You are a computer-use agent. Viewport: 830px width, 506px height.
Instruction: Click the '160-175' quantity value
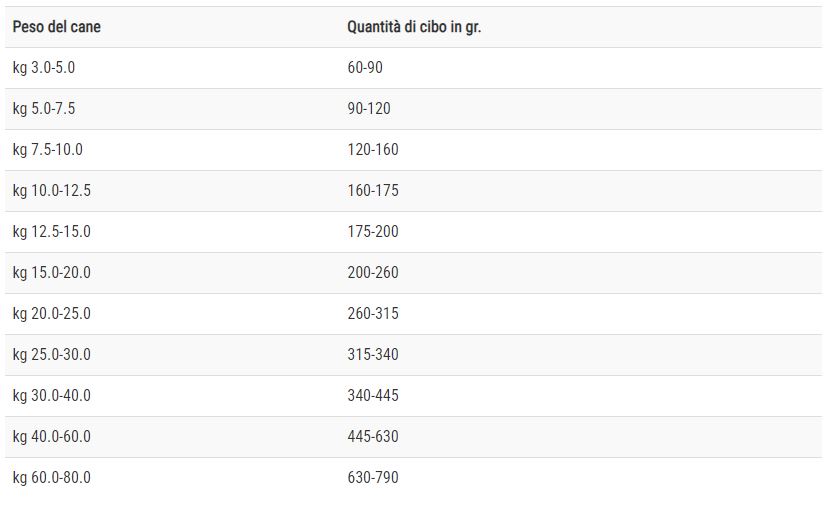(x=373, y=191)
